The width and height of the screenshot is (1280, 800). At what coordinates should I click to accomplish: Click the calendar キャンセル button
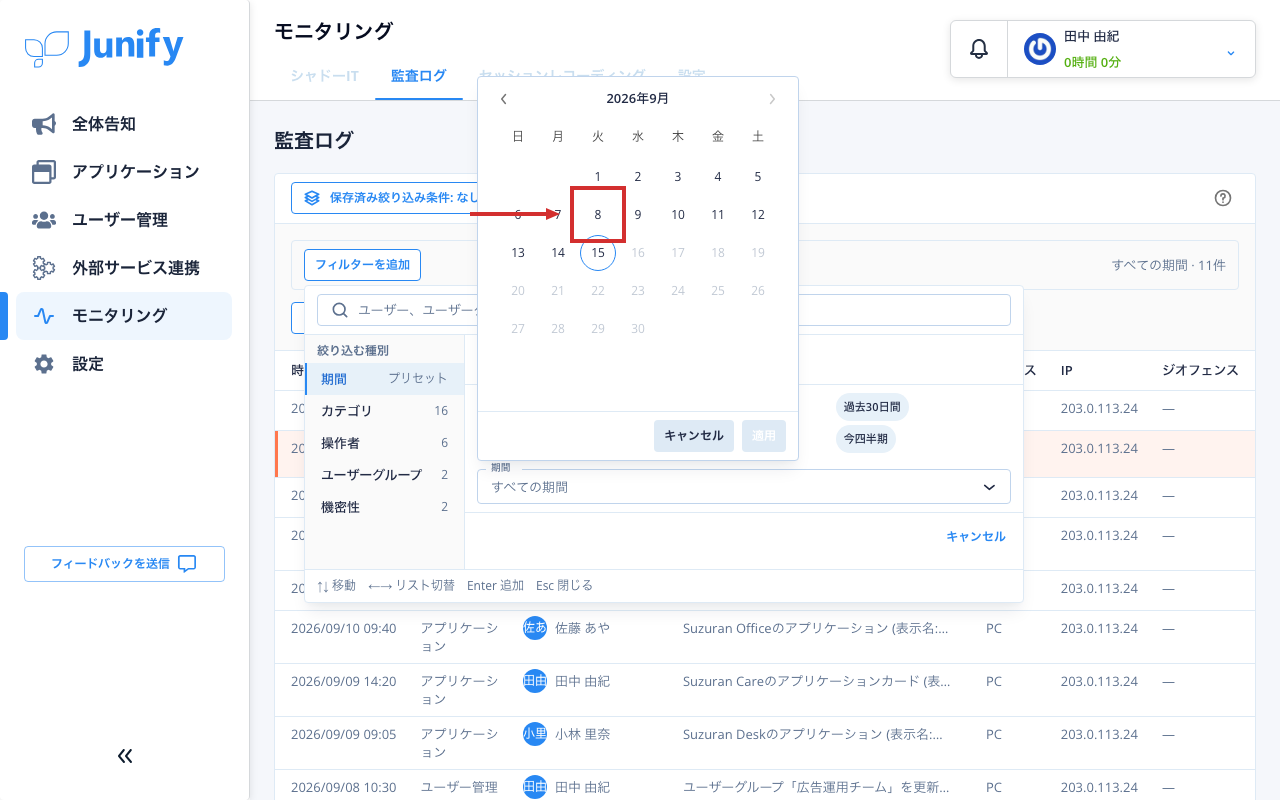pyautogui.click(x=694, y=436)
